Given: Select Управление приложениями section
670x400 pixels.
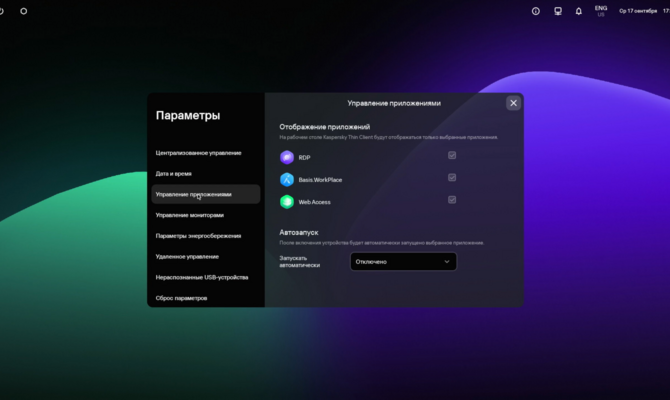Looking at the screenshot, I should [206, 194].
